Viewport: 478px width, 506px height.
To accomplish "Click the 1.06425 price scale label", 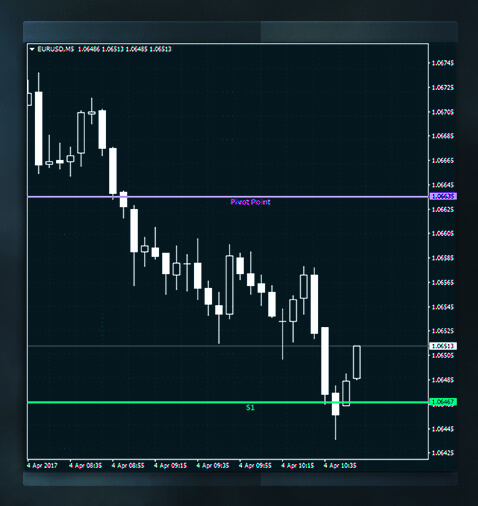I will click(x=443, y=453).
